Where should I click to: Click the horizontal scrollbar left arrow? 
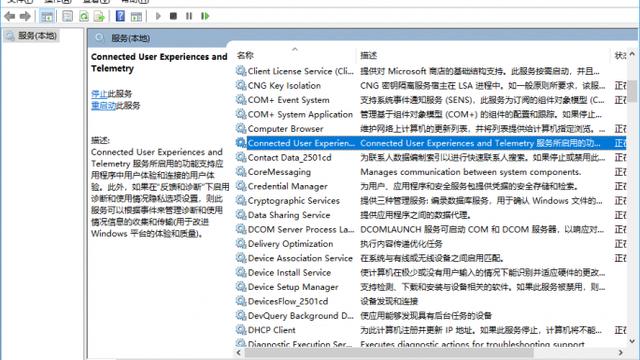pos(239,352)
